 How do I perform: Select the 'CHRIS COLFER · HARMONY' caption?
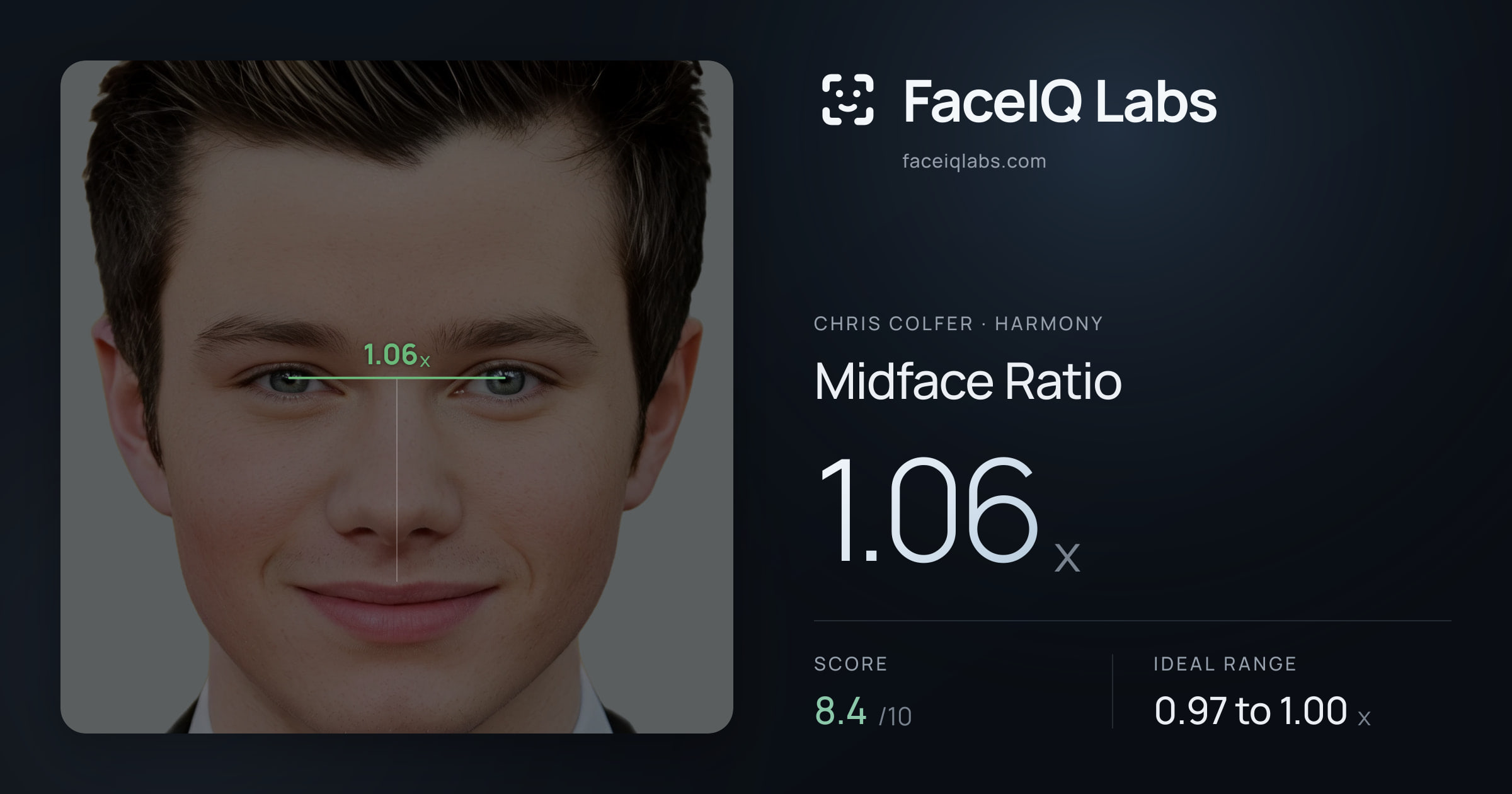tap(958, 324)
